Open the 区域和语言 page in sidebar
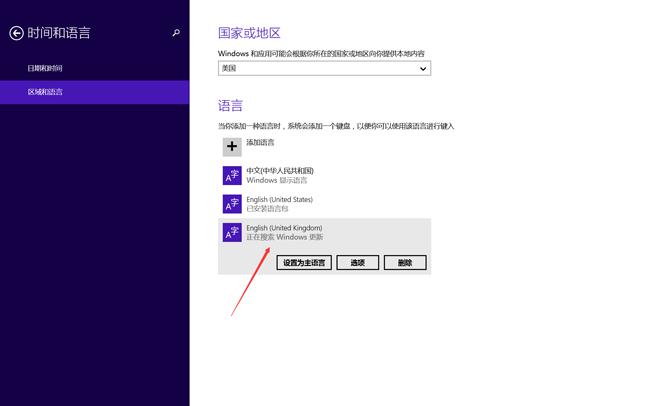The image size is (650, 406). coord(95,92)
